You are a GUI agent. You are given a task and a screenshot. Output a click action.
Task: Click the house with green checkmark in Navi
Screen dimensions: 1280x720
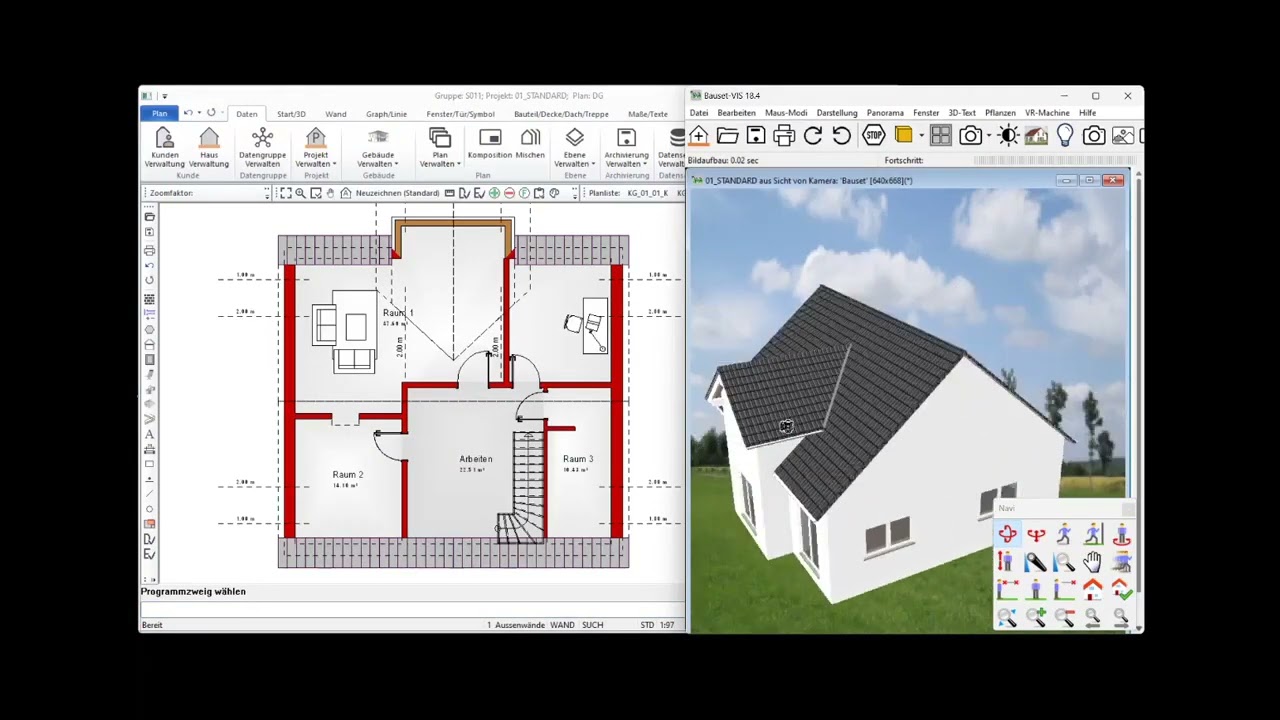click(x=1121, y=590)
